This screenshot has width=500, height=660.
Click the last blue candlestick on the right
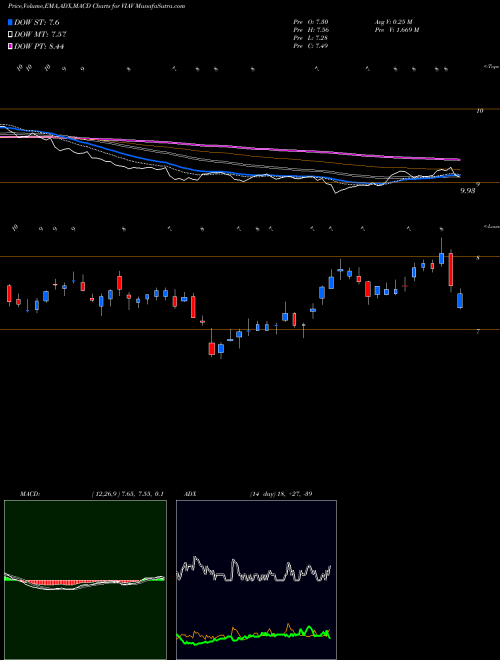(x=460, y=300)
